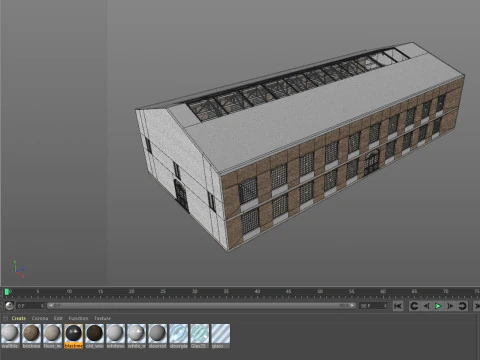This screenshot has width=480, height=360.
Task: Open the Function menu
Action: pos(78,318)
